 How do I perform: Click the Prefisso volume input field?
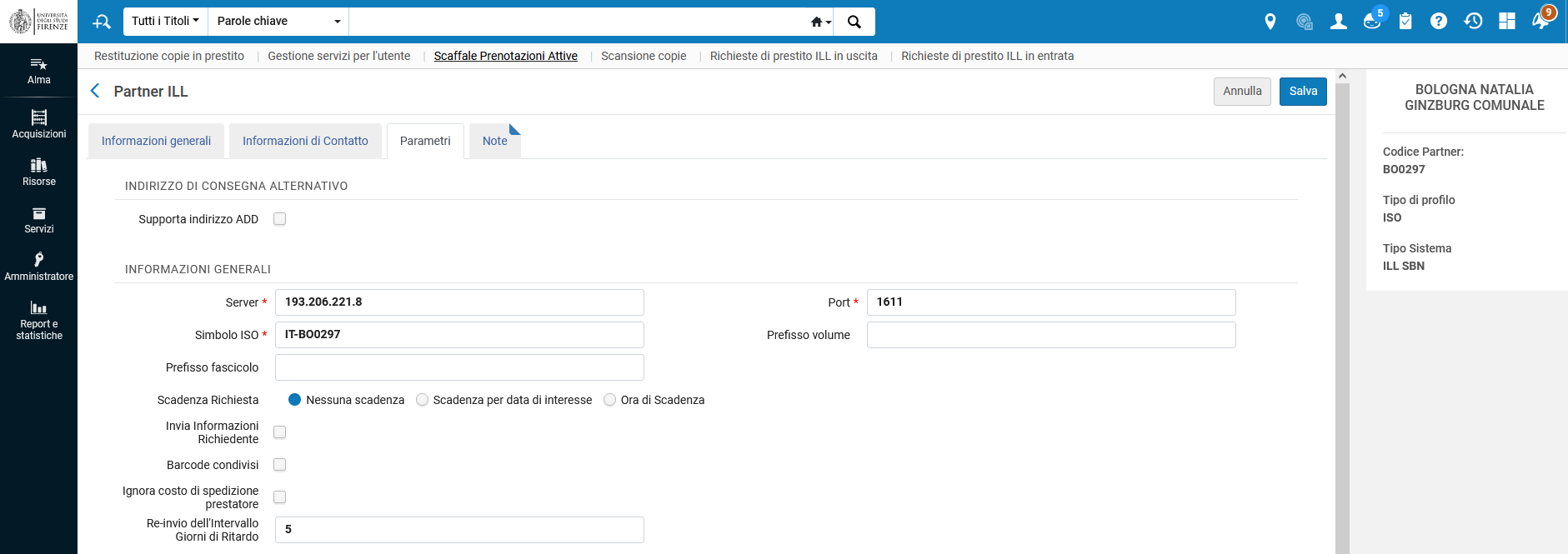tap(1051, 335)
